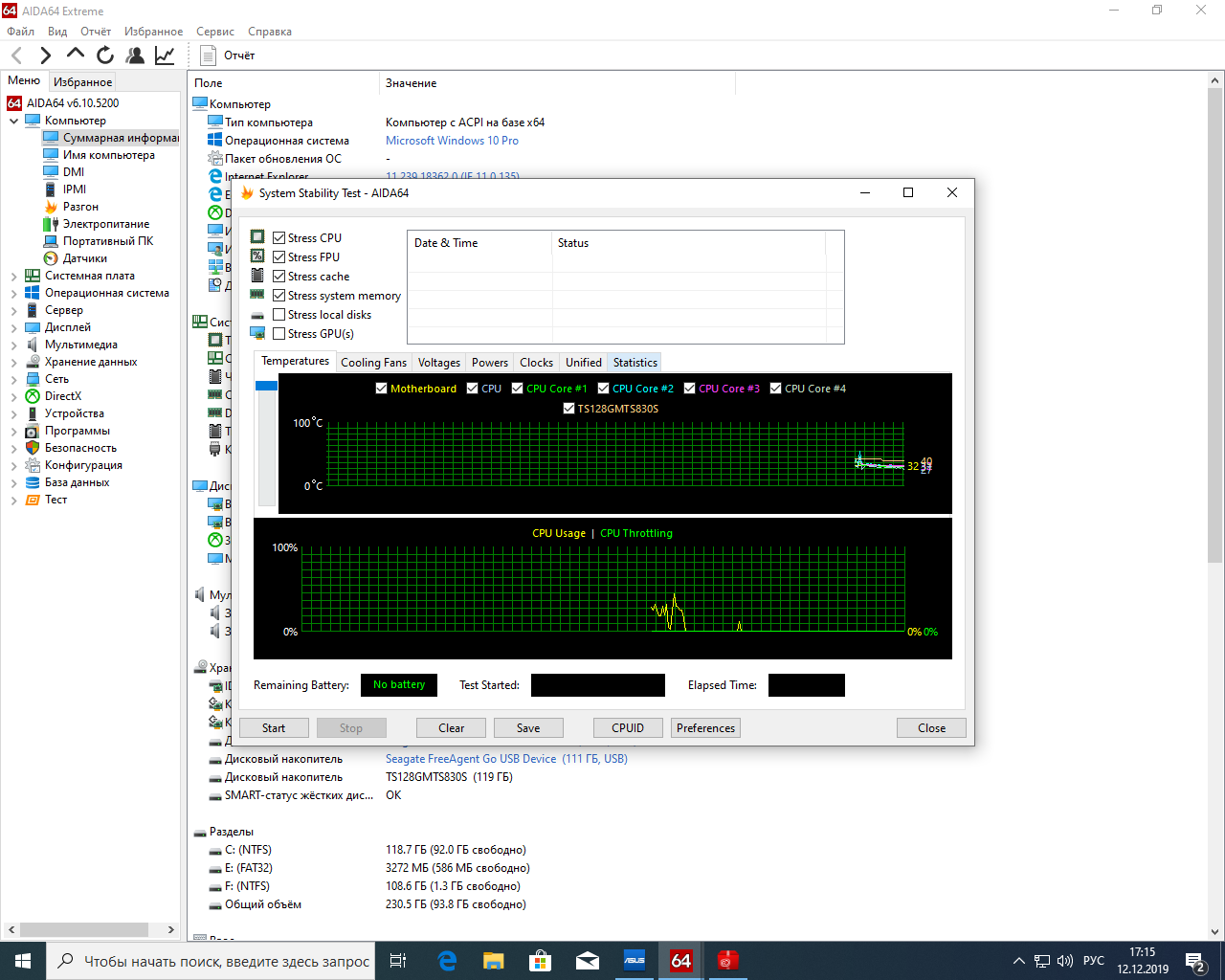Expand the Хранение данных node
The width and height of the screenshot is (1225, 980).
coord(13,362)
